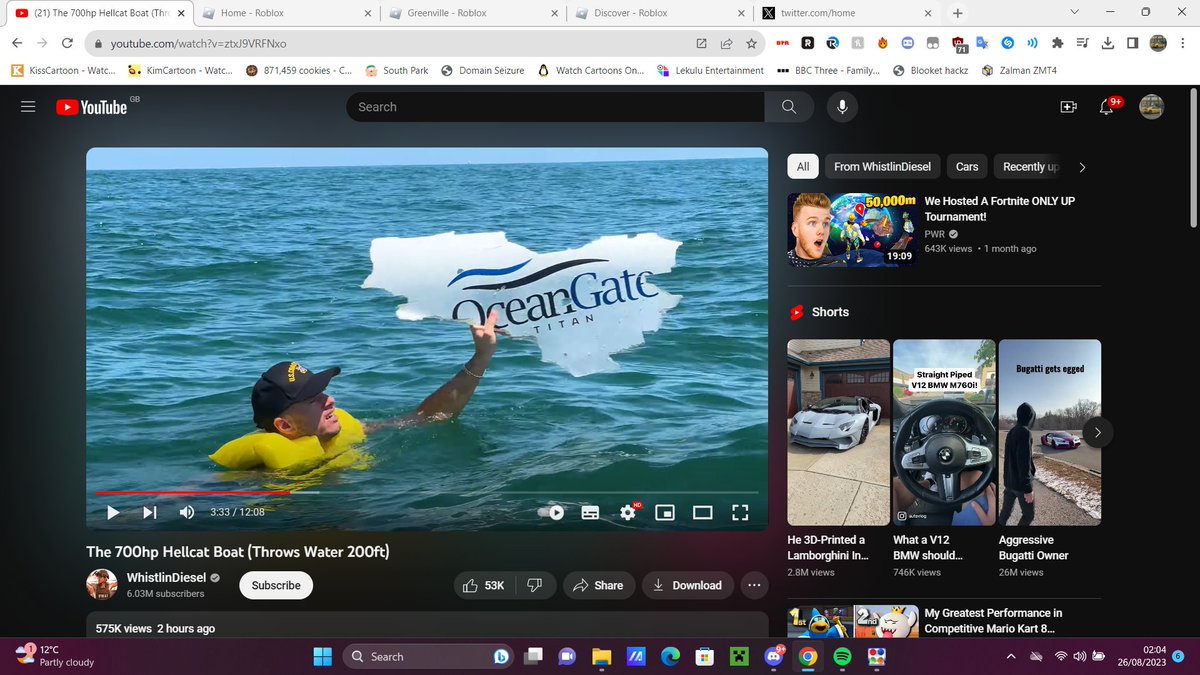
Task: Open the Chrome three-dot menu
Action: 1185,43
